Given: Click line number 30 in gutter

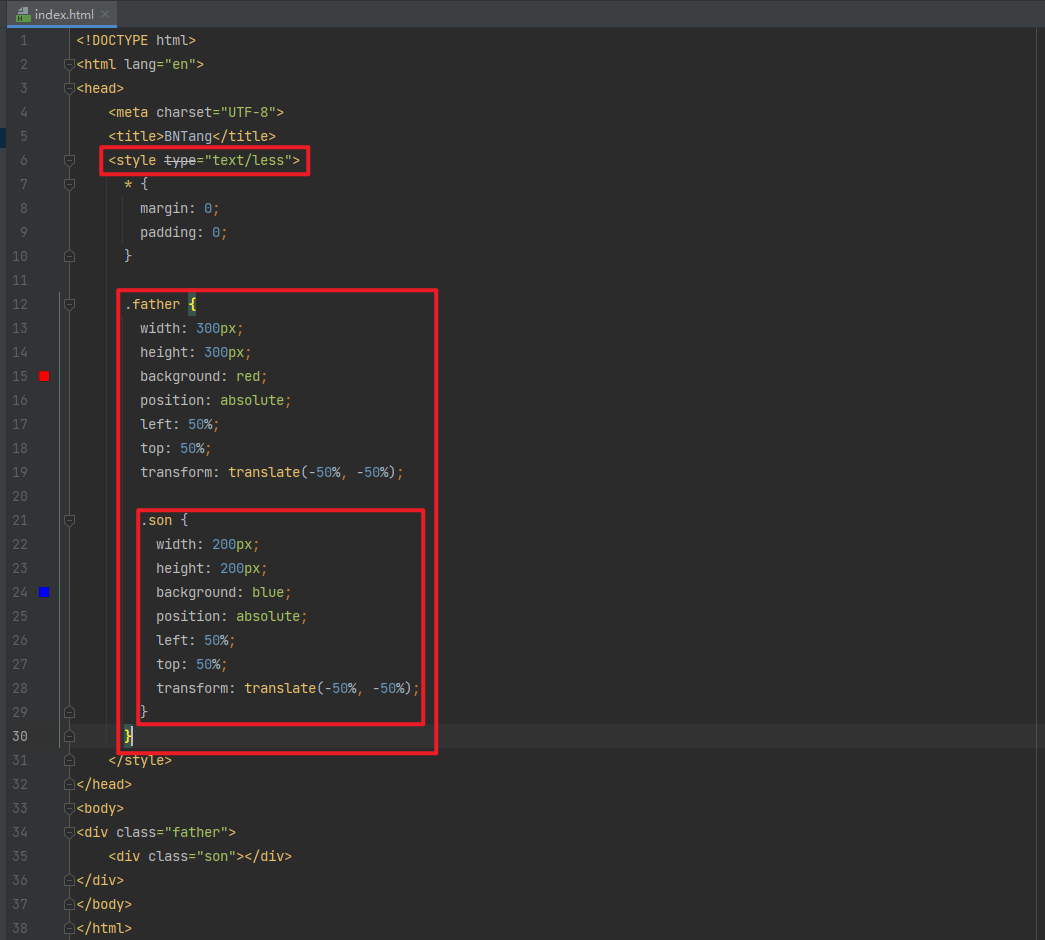Looking at the screenshot, I should click(x=20, y=736).
